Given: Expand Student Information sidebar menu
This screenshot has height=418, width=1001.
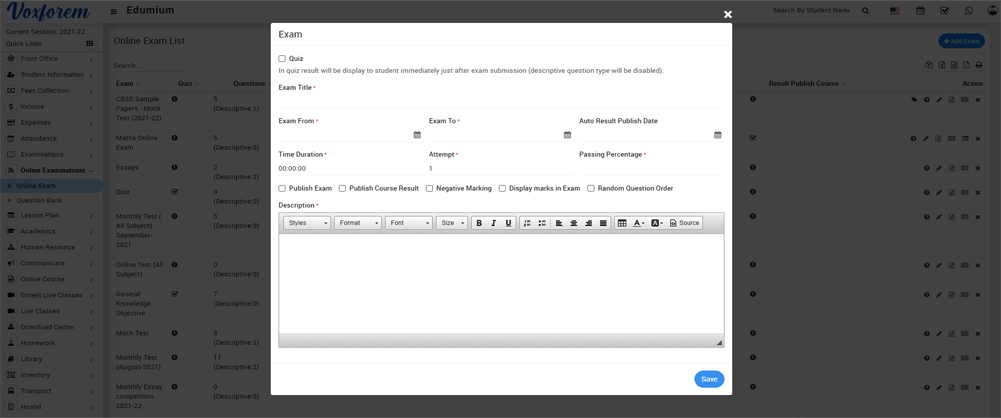Looking at the screenshot, I should (x=52, y=75).
